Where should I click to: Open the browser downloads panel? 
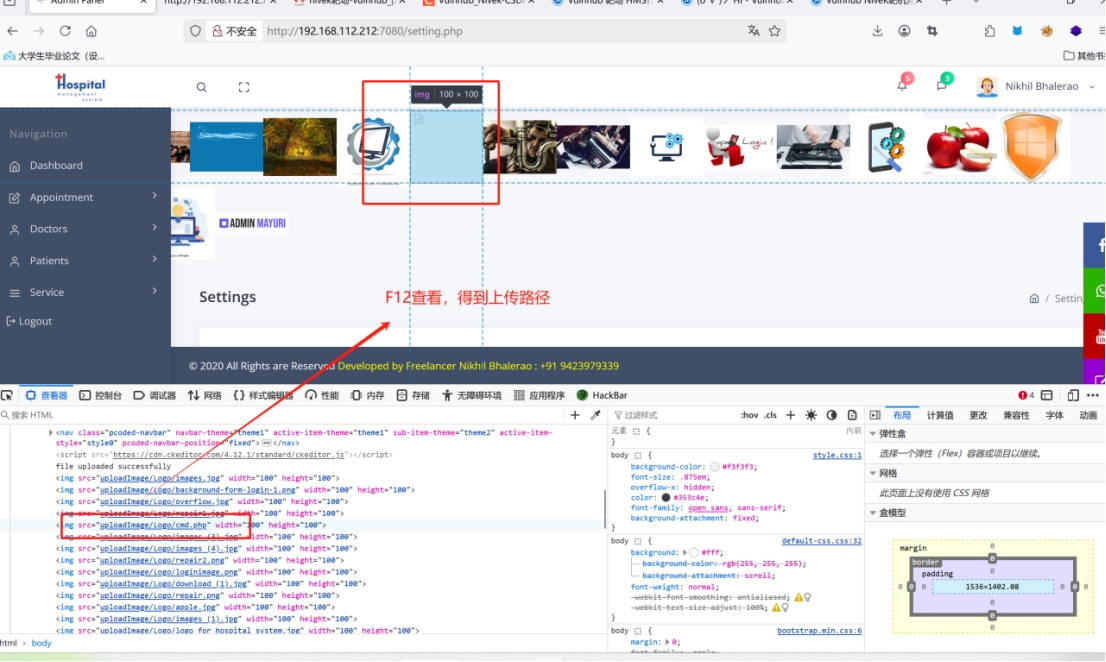click(x=877, y=31)
